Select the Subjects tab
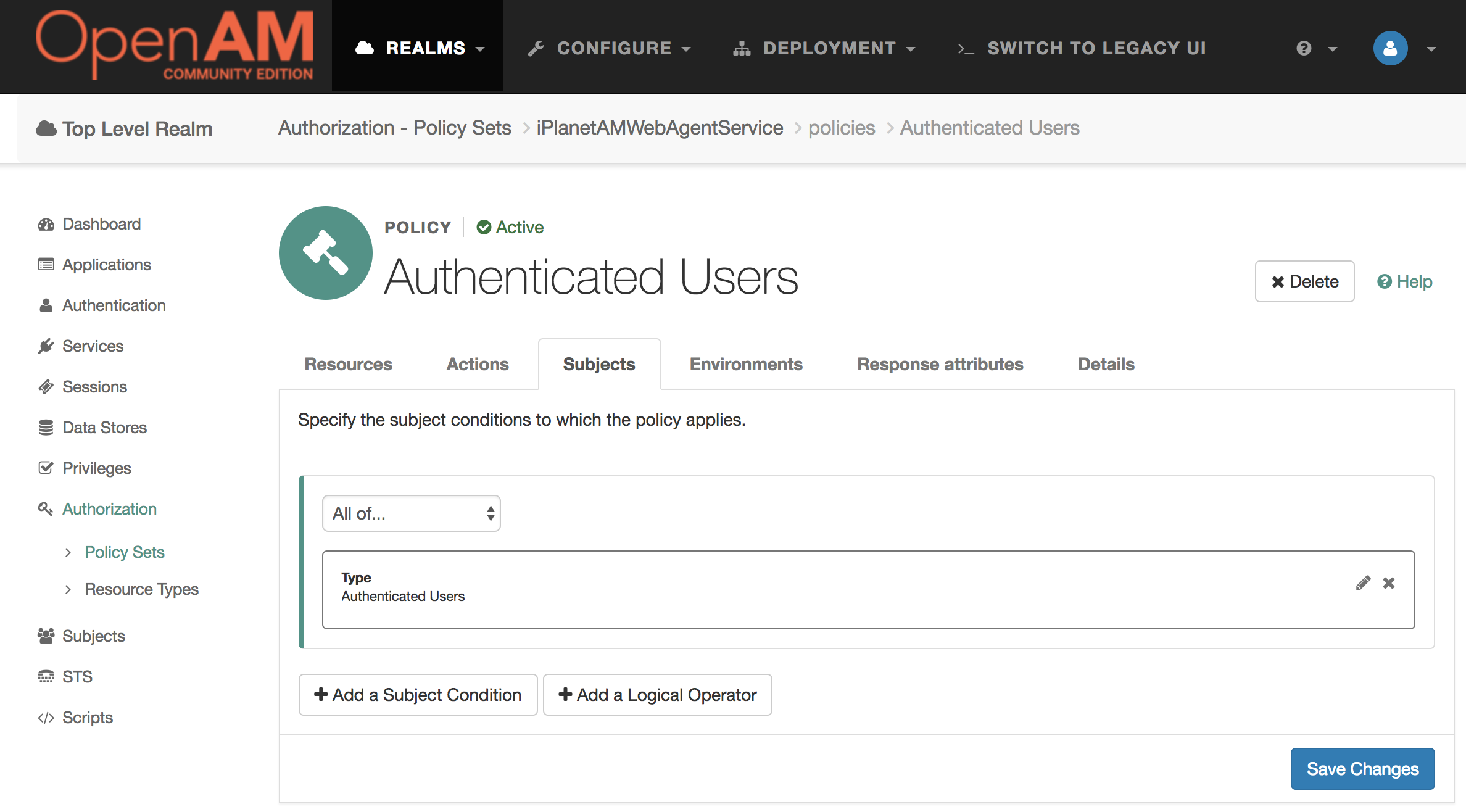Viewport: 1466px width, 812px height. (599, 363)
